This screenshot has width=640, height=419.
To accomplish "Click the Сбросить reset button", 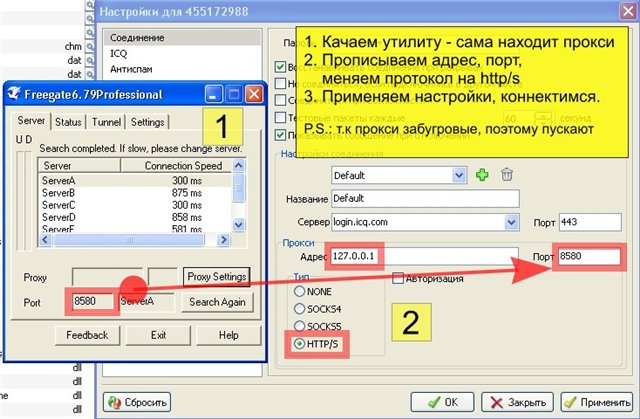I will (137, 402).
